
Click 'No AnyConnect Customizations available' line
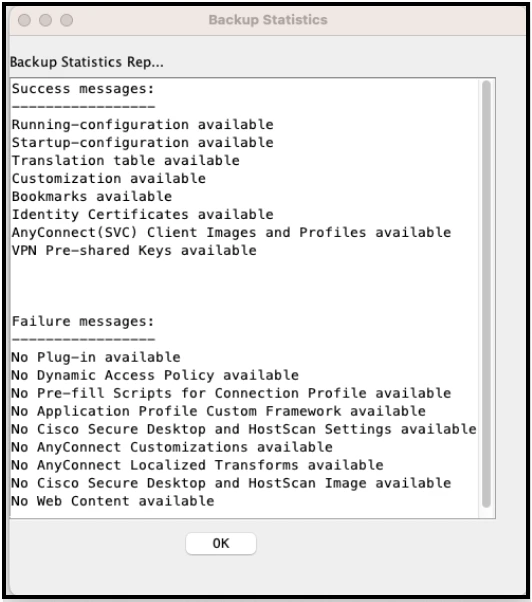point(172,447)
